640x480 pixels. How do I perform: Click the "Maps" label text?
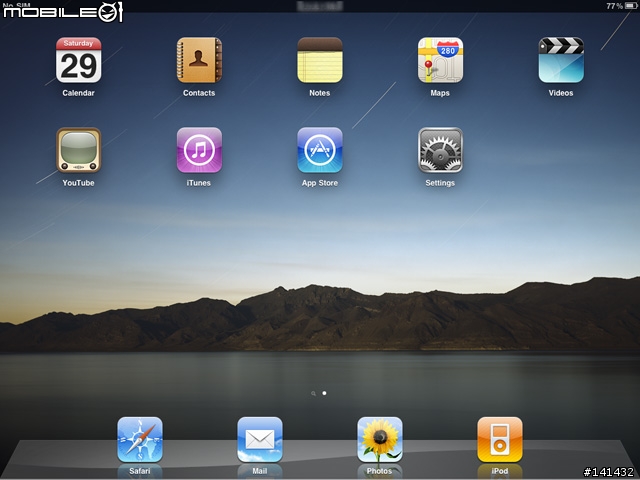pyautogui.click(x=440, y=93)
